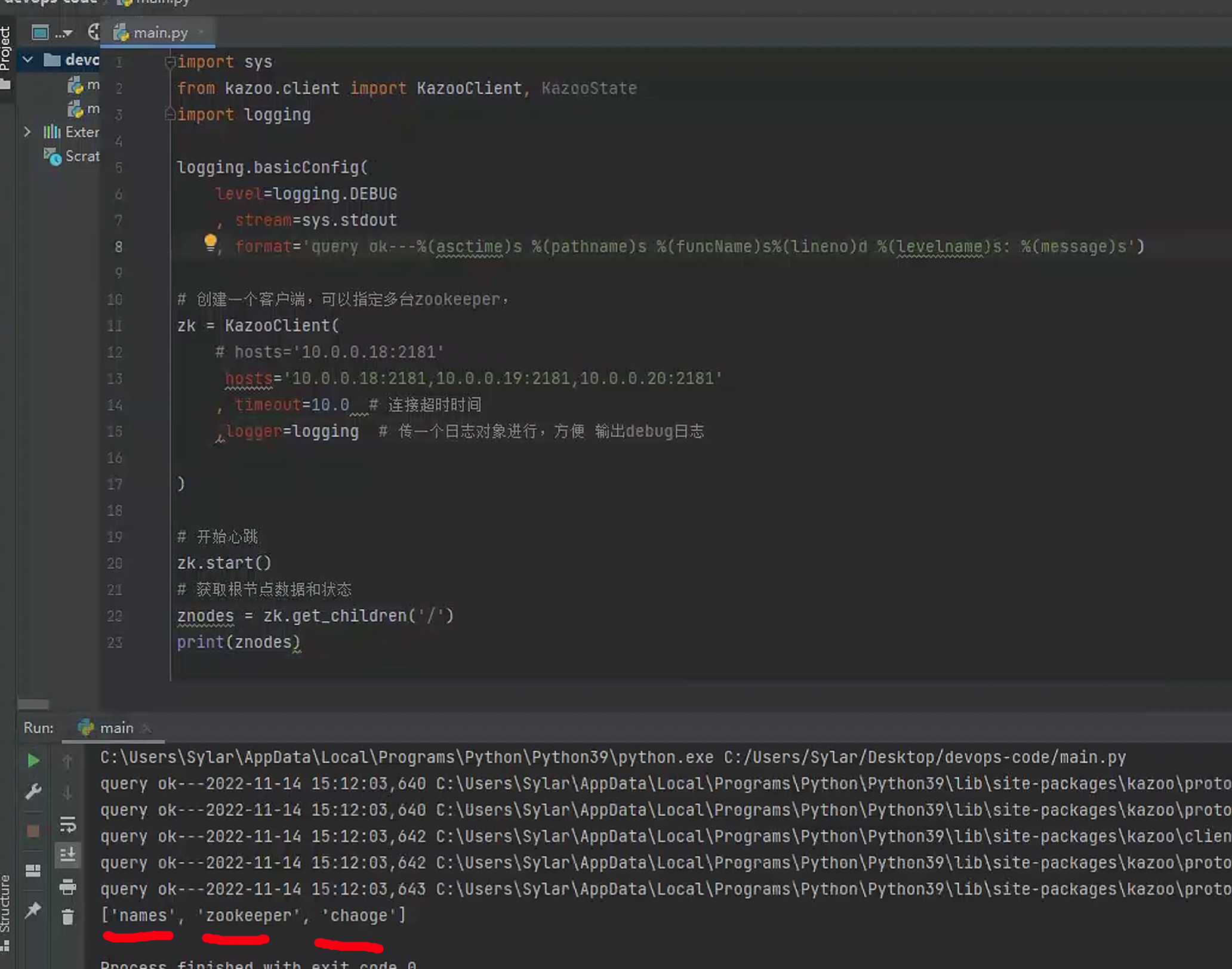The width and height of the screenshot is (1232, 969).
Task: Toggle scroll to end of output
Action: coord(67,855)
